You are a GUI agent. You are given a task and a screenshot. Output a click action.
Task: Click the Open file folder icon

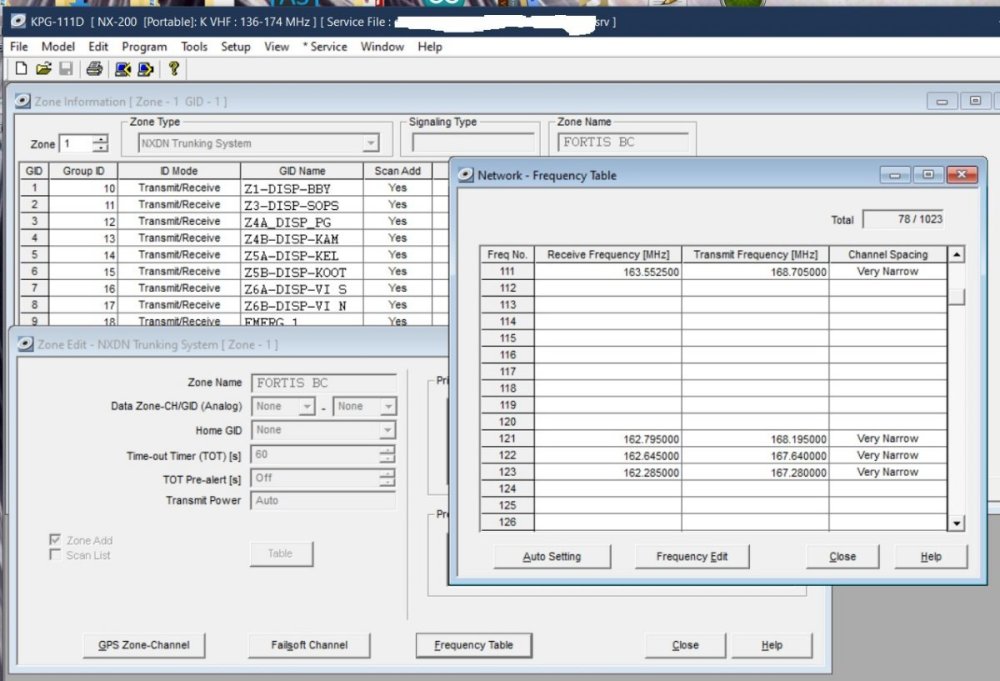(43, 69)
